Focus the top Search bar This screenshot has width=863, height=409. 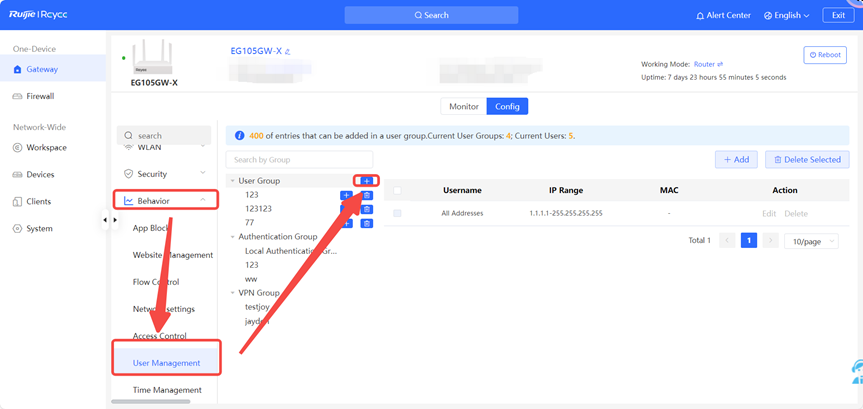432,15
